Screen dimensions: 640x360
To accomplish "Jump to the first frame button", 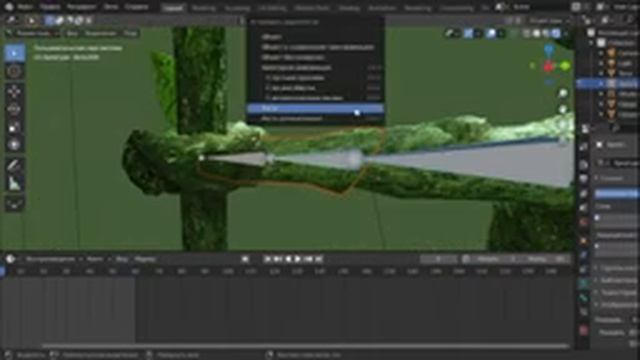I will (x=267, y=259).
